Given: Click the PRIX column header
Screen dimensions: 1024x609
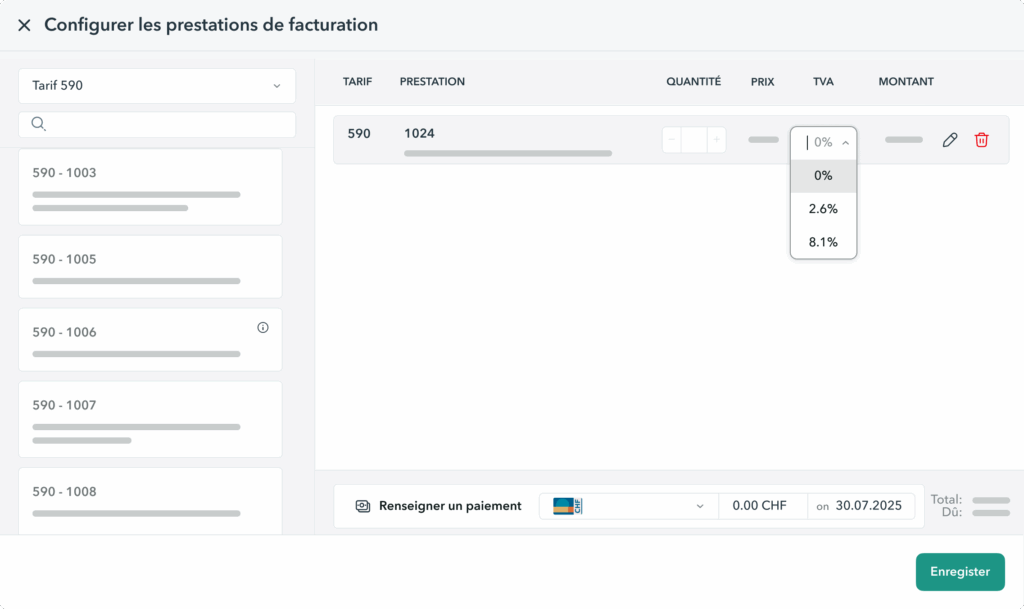Looking at the screenshot, I should (x=762, y=82).
